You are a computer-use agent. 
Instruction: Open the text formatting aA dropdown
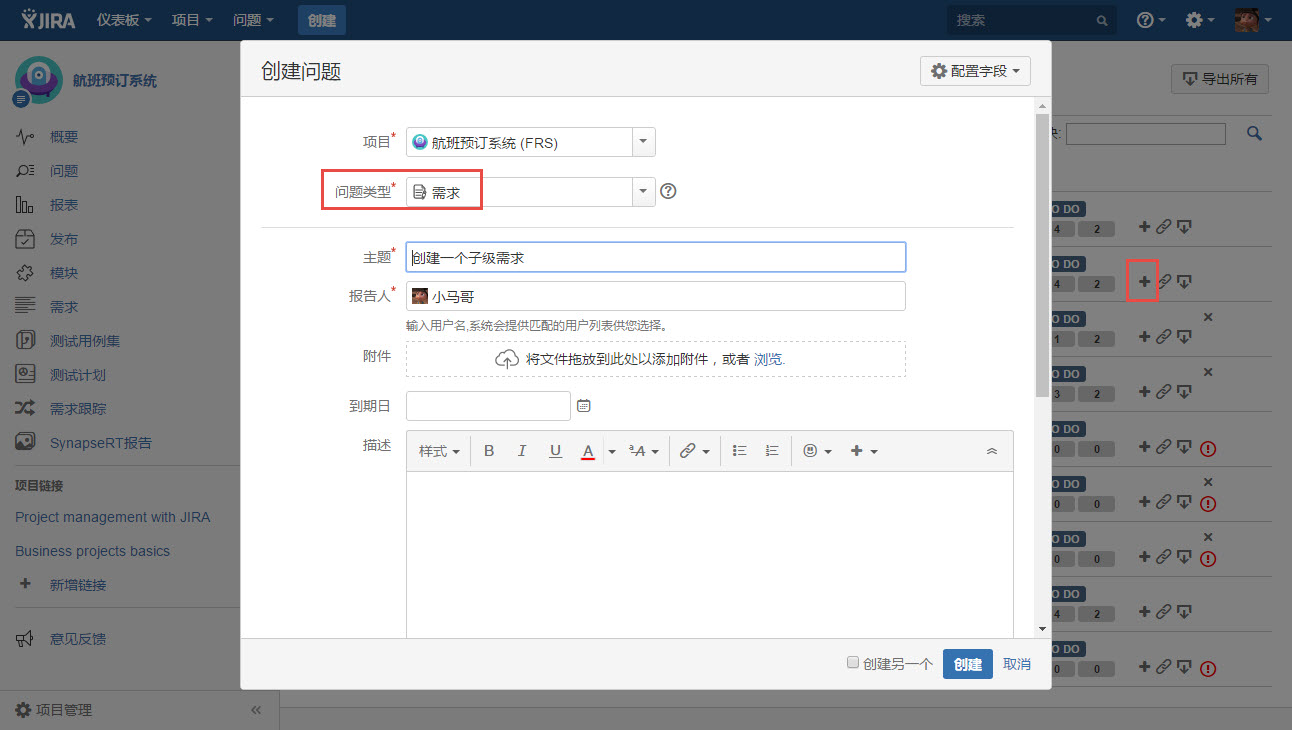pyautogui.click(x=643, y=451)
